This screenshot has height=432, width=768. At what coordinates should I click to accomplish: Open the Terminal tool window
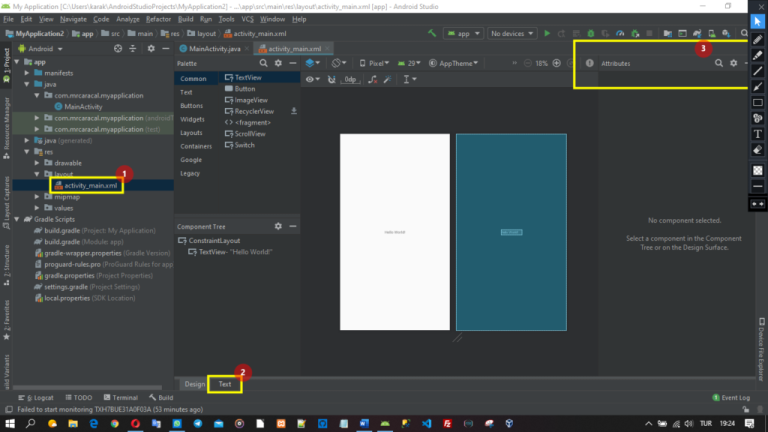[124, 397]
